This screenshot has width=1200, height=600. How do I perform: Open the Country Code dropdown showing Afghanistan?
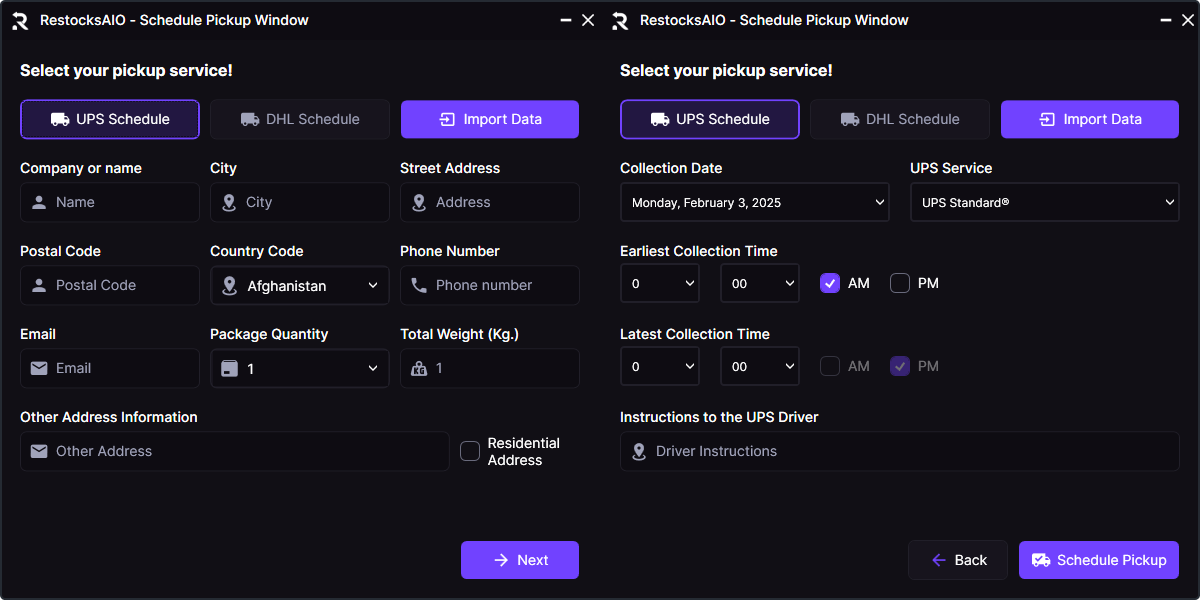[x=300, y=285]
